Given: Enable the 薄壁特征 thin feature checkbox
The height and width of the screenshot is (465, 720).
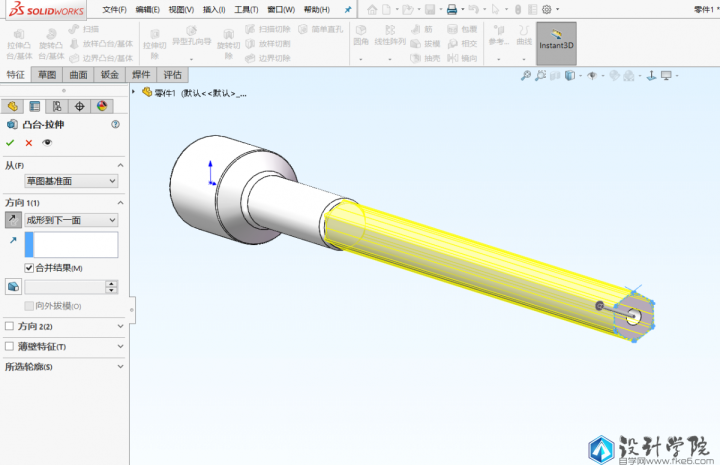Looking at the screenshot, I should [10, 346].
